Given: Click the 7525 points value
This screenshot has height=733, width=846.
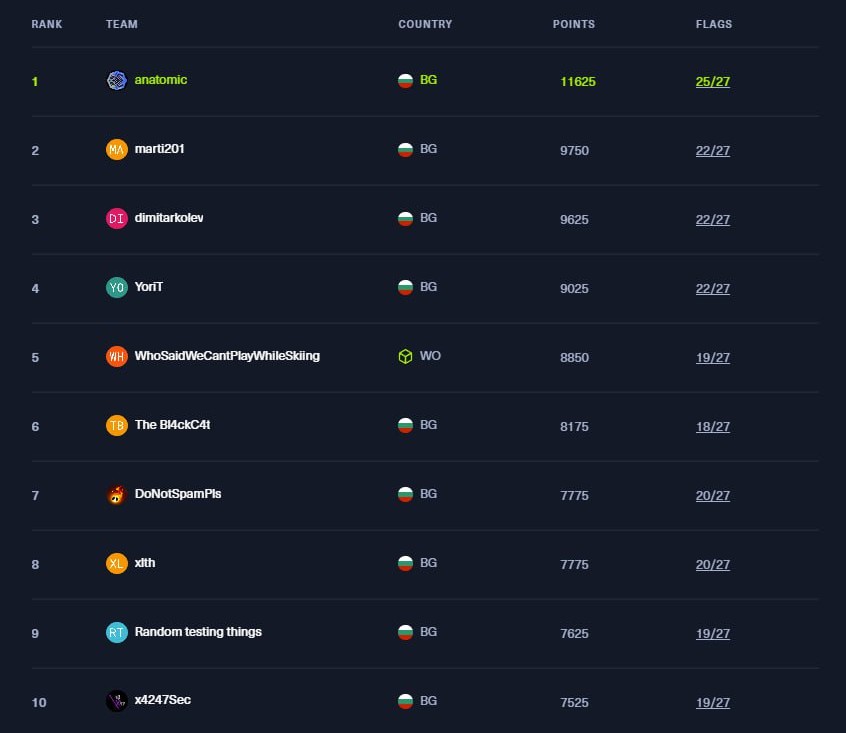Looking at the screenshot, I should click(575, 703).
